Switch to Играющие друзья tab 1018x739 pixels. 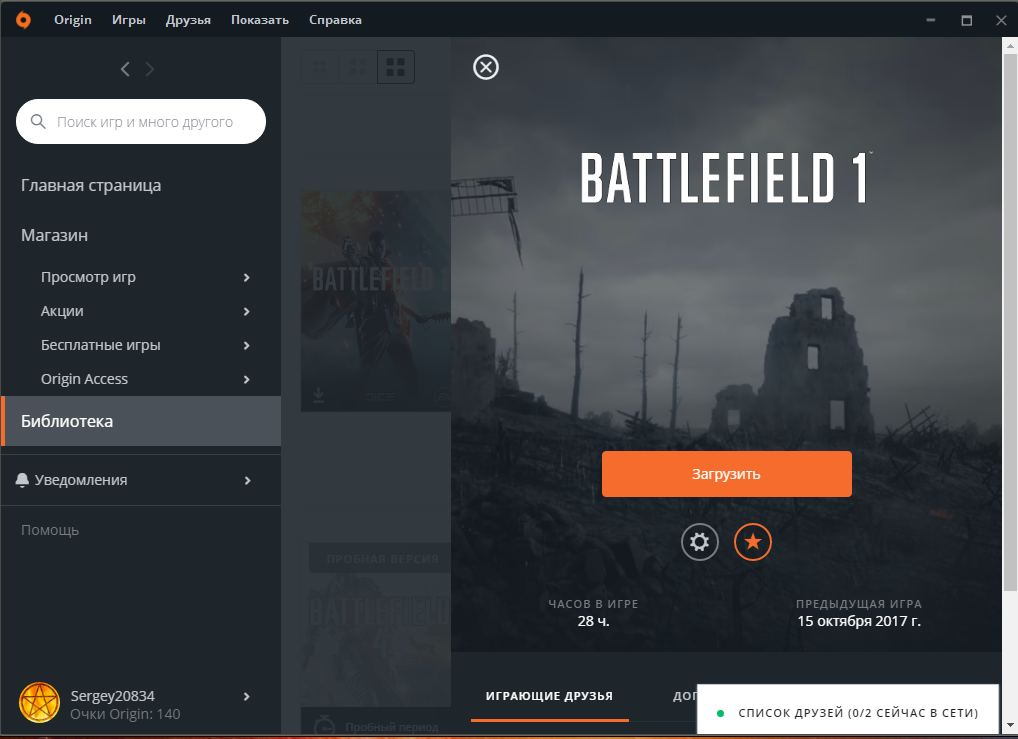(549, 696)
